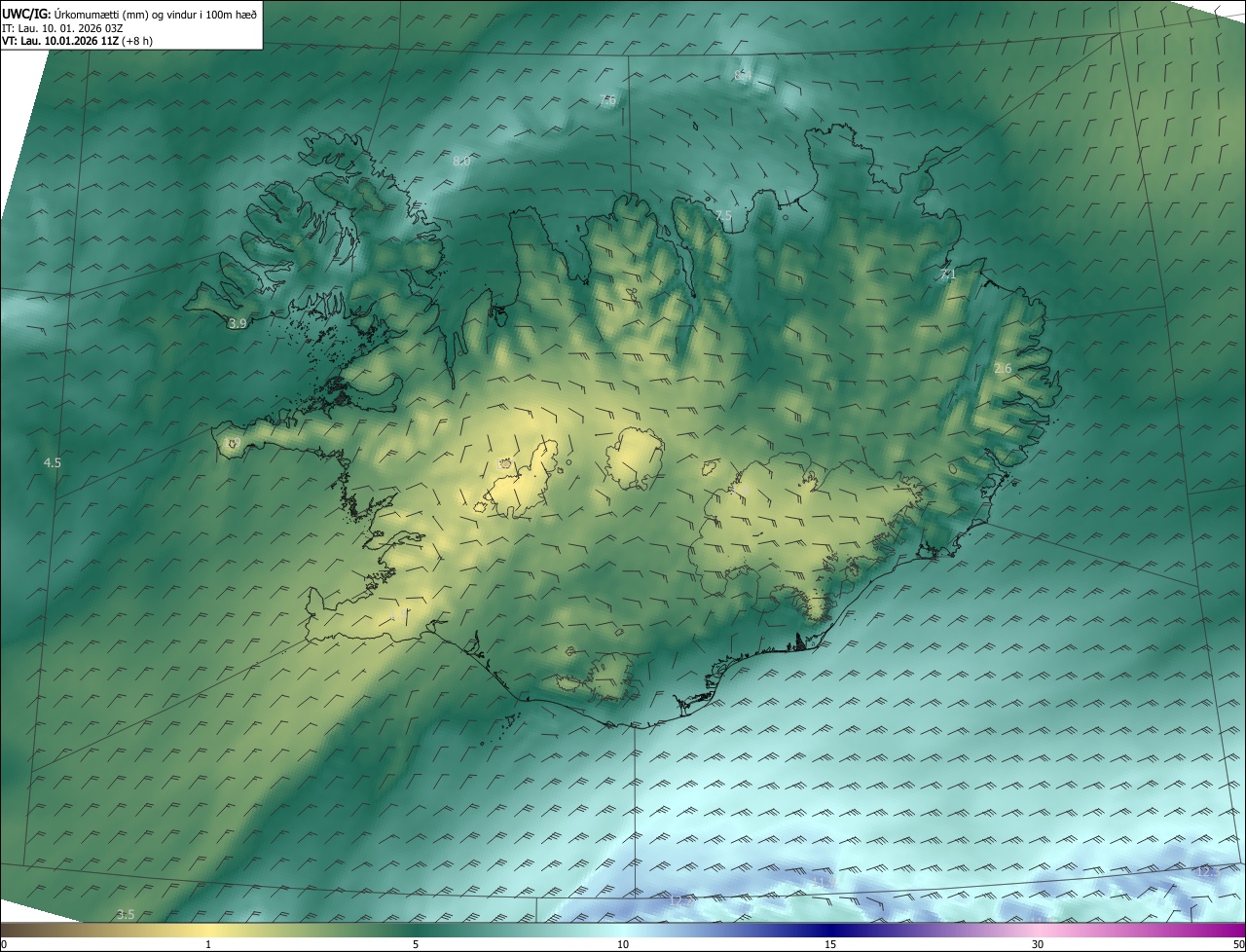Click the "15" tick on the color scale
1246x952 pixels.
(x=830, y=944)
